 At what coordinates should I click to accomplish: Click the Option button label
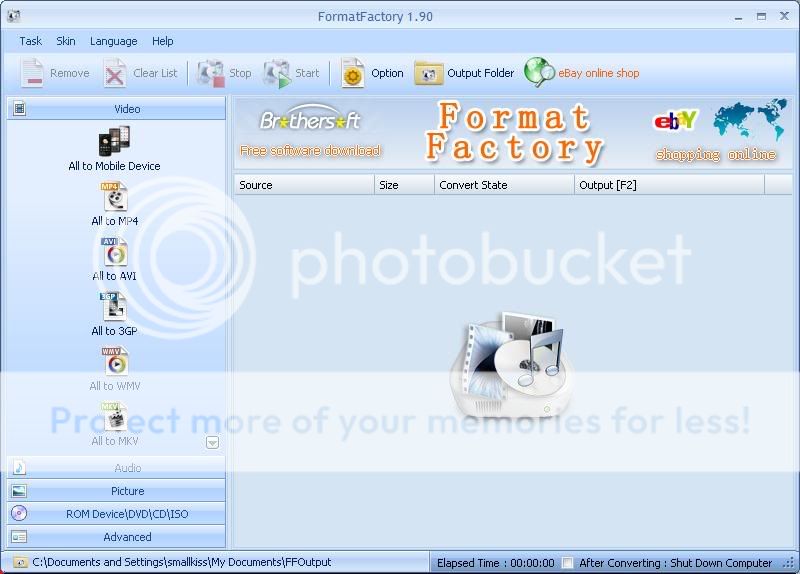click(387, 73)
